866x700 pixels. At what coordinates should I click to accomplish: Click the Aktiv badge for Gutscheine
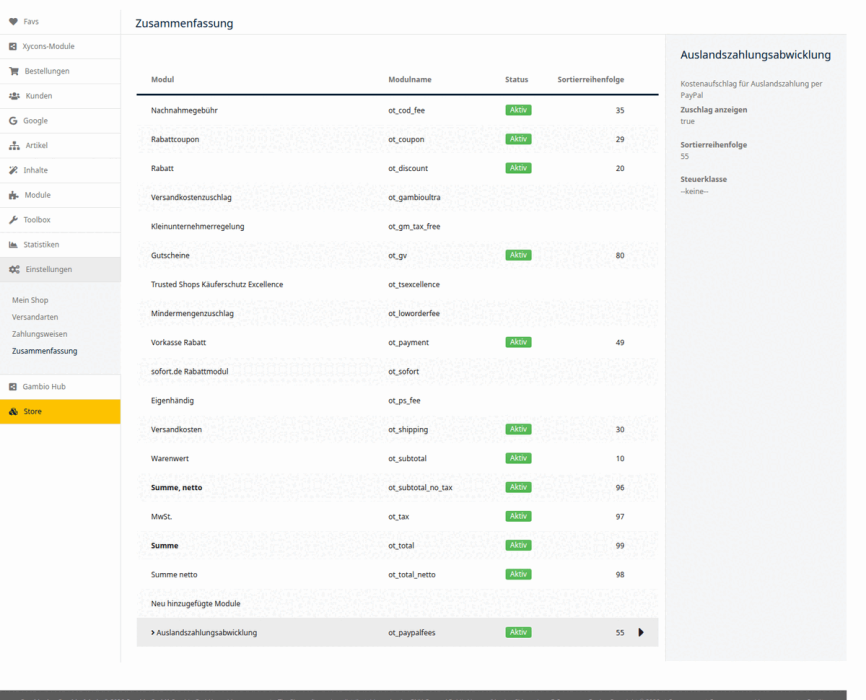[518, 255]
